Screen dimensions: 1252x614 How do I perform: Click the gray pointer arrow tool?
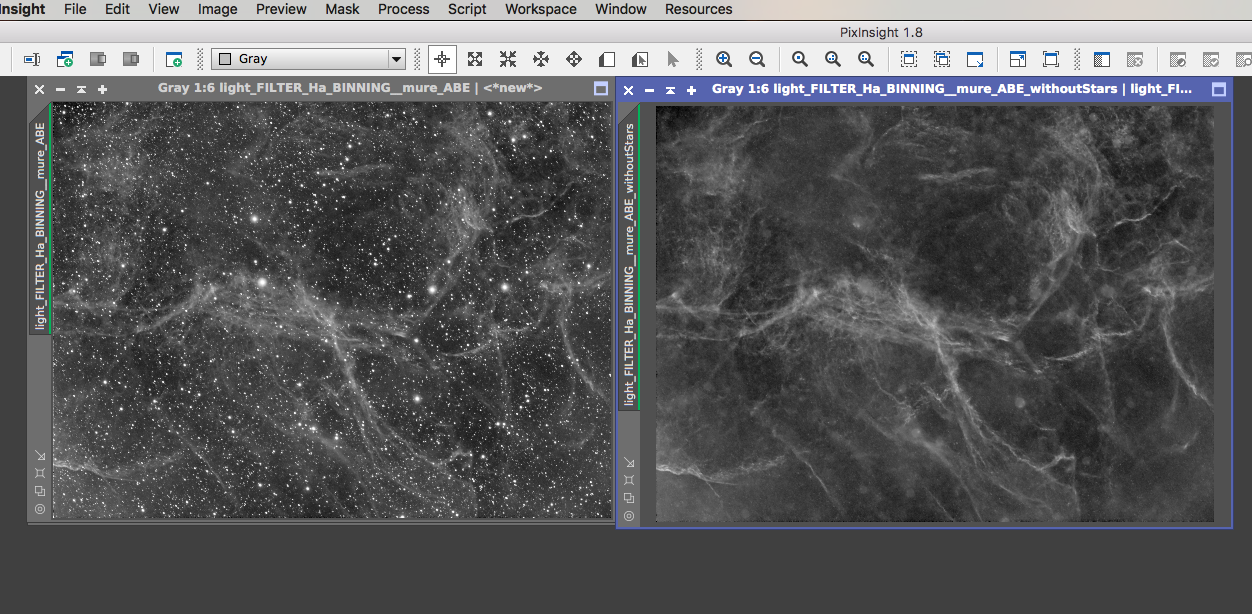point(673,59)
